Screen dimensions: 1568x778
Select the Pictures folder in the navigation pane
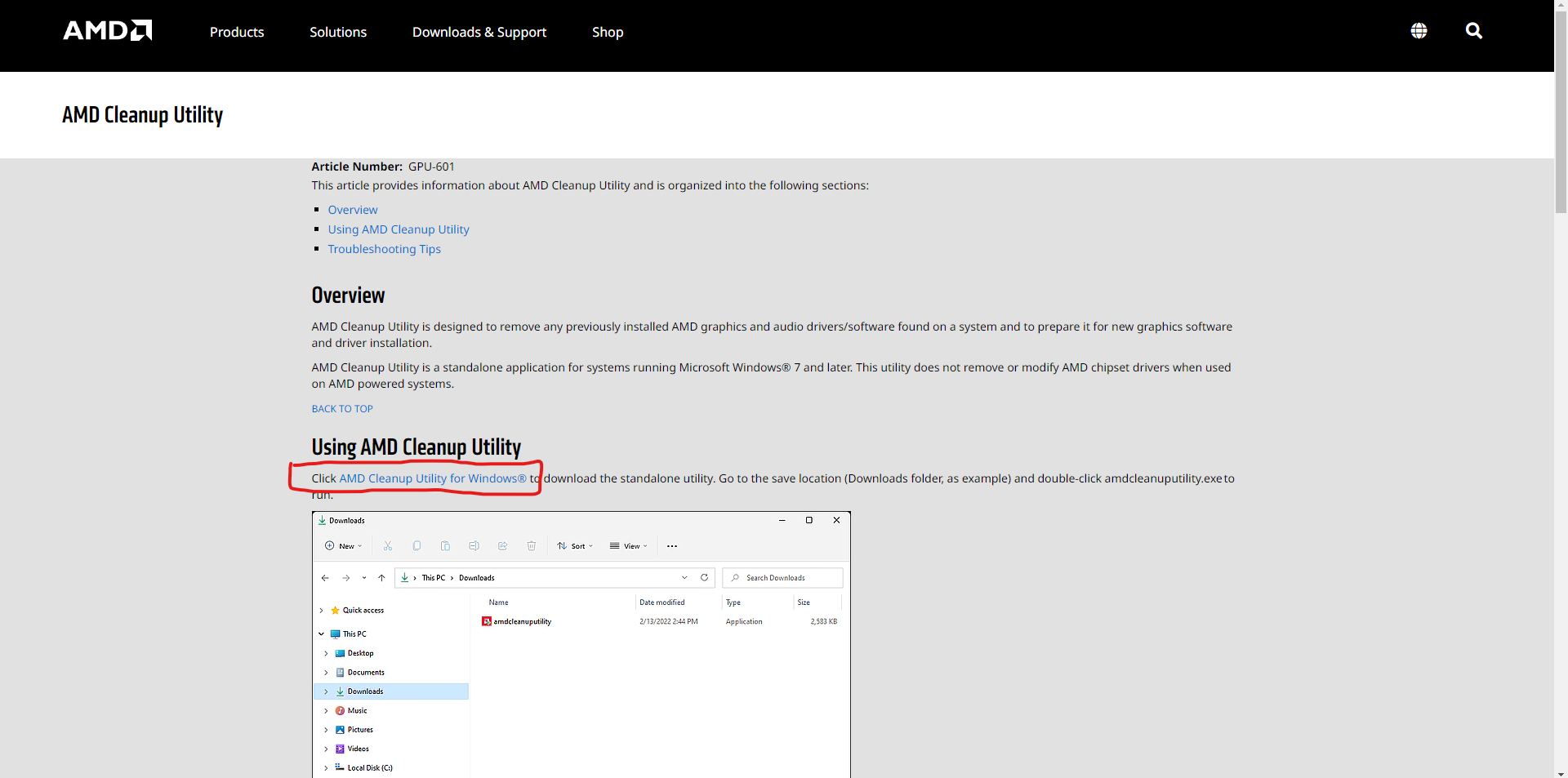coord(360,730)
